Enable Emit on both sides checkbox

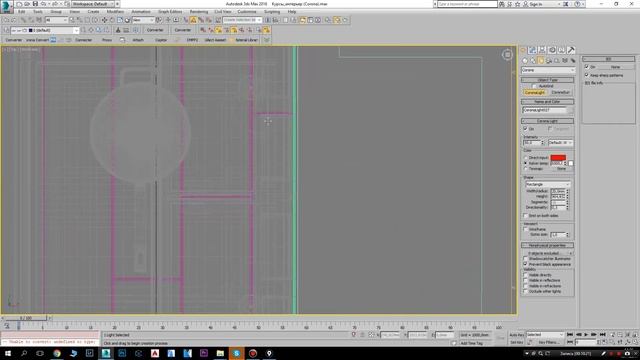pyautogui.click(x=526, y=216)
